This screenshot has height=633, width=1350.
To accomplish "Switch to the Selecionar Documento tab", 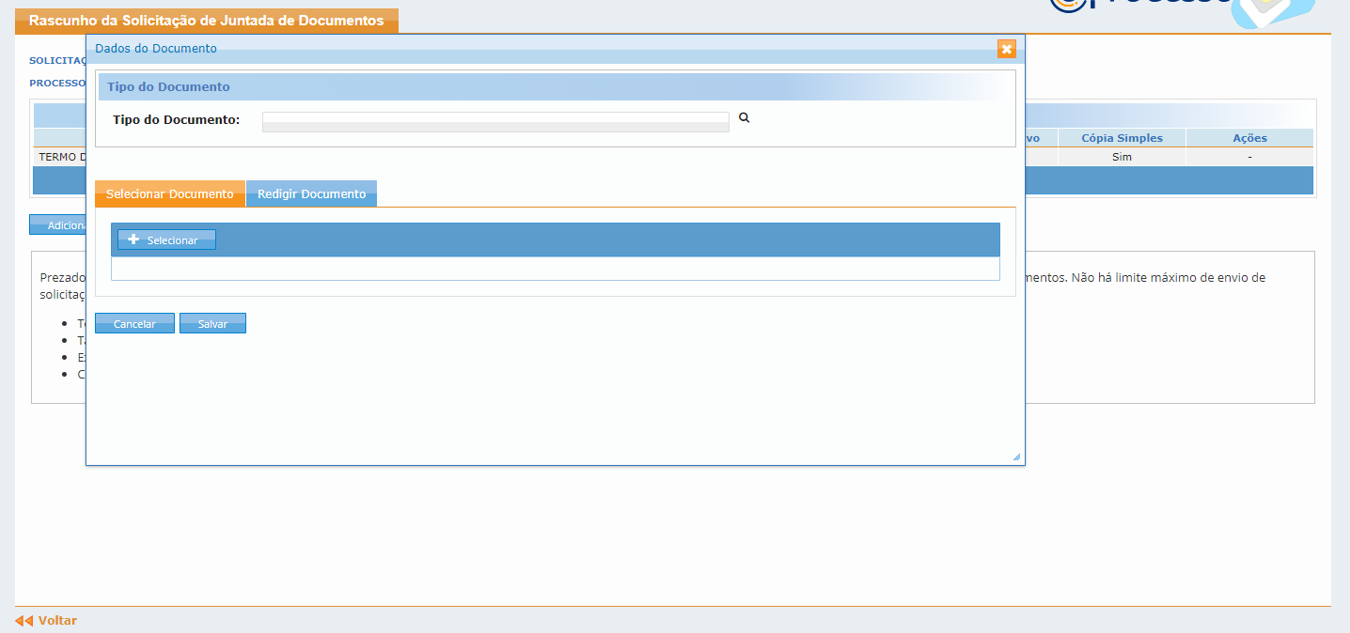I will [170, 194].
